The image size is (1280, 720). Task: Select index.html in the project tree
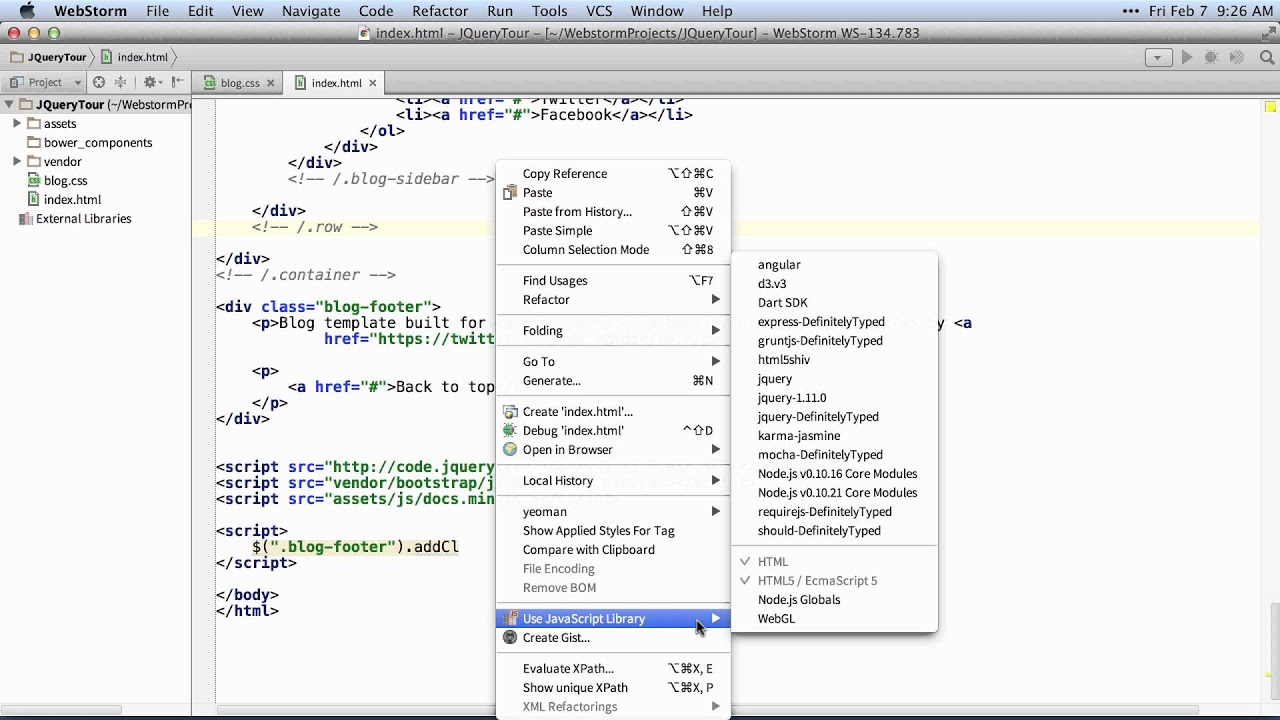(72, 199)
